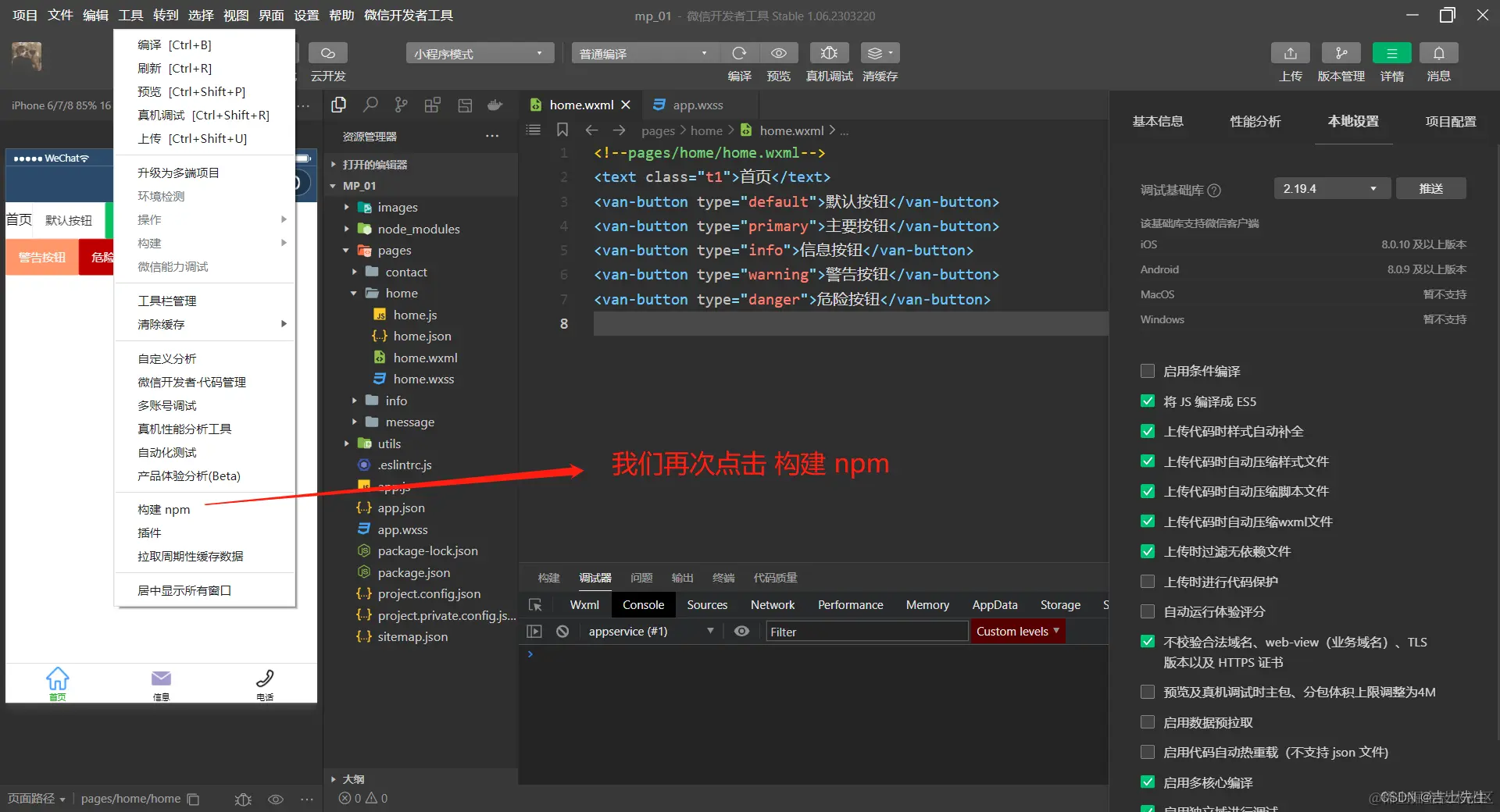Viewport: 1500px width, 812px height.
Task: Open the search magnifier icon in sidebar
Action: coord(370,105)
